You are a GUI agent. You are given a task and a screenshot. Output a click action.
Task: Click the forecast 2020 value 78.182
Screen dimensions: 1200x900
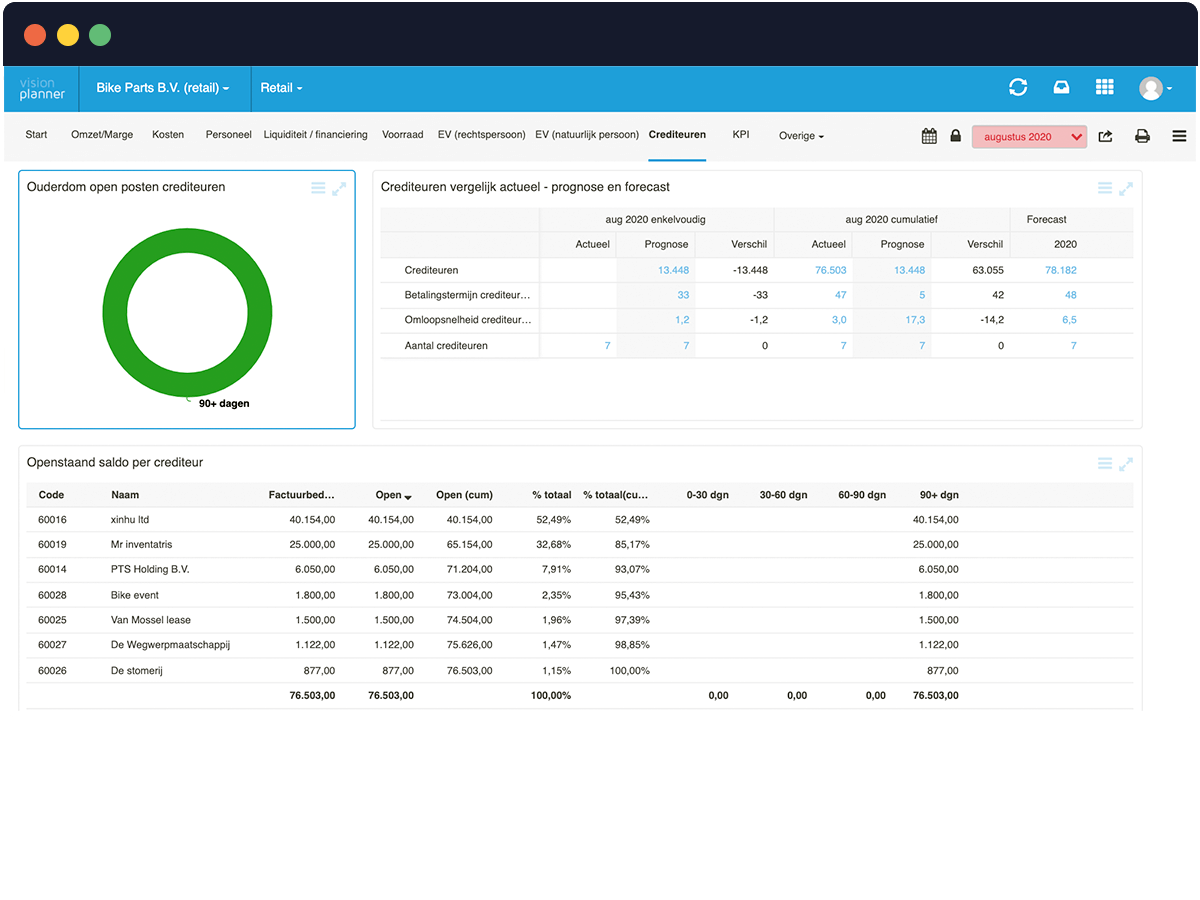[x=1060, y=270]
